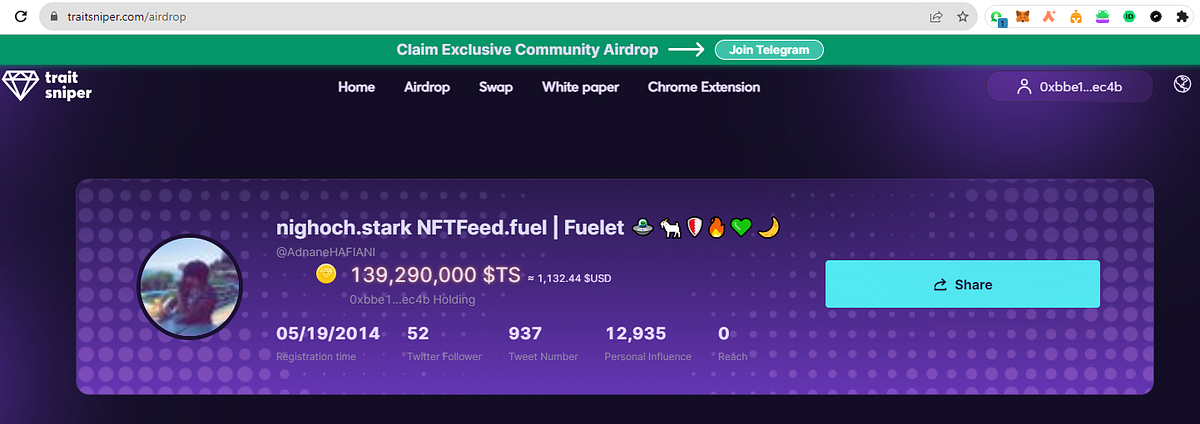
Task: Open the frog extension icon
Action: [x=1103, y=17]
